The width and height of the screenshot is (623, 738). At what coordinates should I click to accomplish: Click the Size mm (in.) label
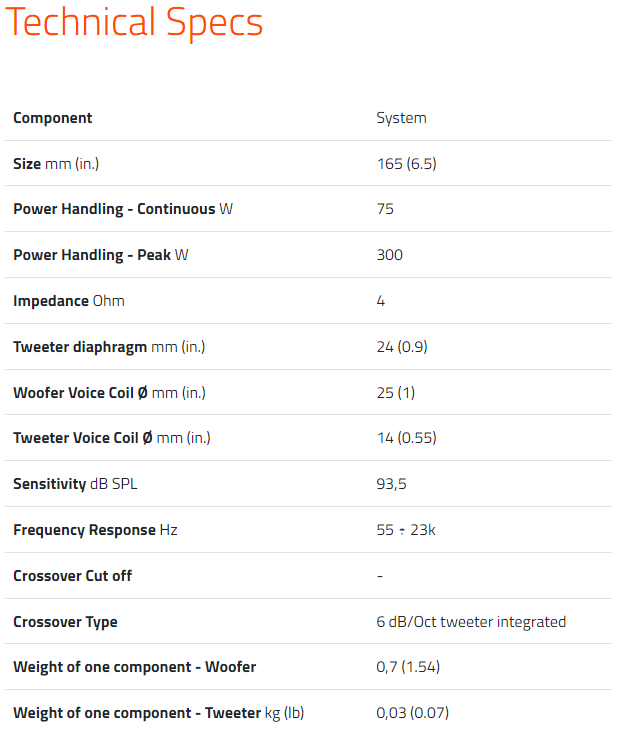(x=56, y=164)
